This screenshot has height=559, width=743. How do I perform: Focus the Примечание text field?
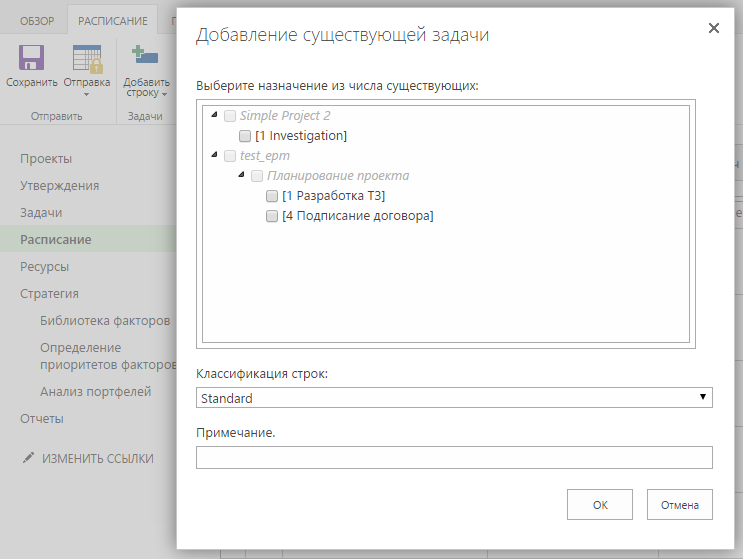point(454,457)
